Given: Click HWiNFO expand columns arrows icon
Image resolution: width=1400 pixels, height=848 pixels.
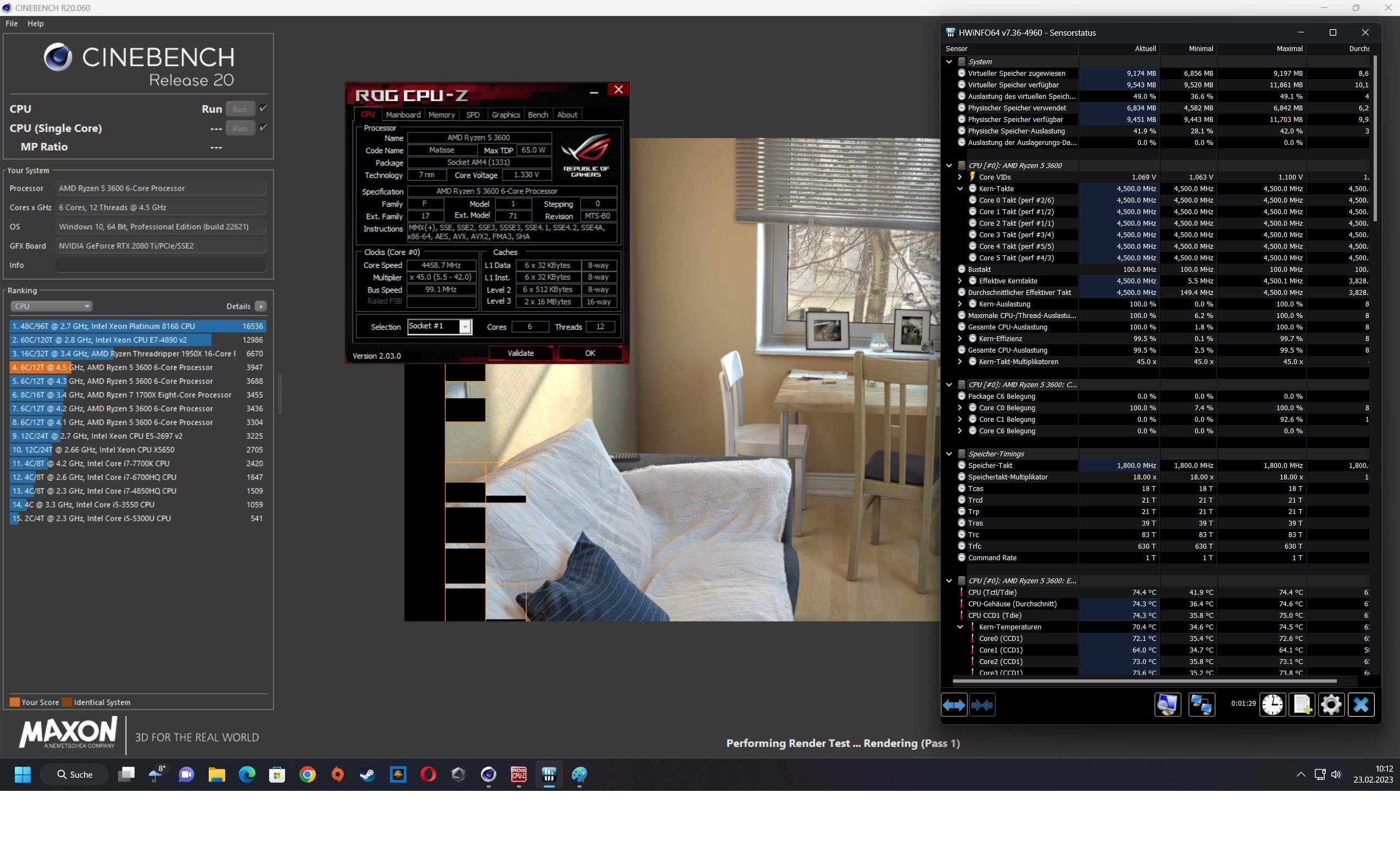Looking at the screenshot, I should pos(954,705).
